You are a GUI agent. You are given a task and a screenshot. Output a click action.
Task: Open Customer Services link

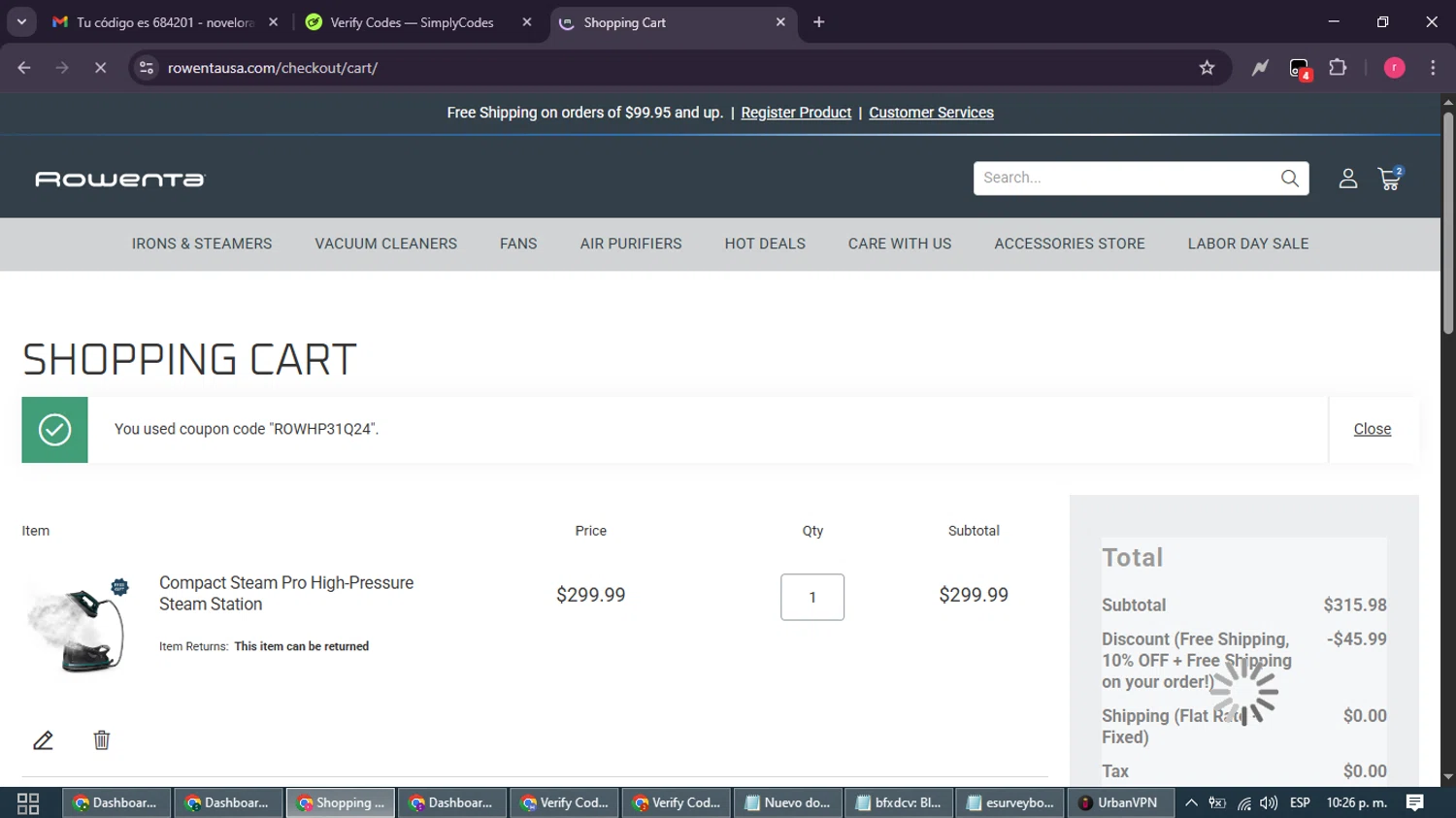pyautogui.click(x=931, y=113)
